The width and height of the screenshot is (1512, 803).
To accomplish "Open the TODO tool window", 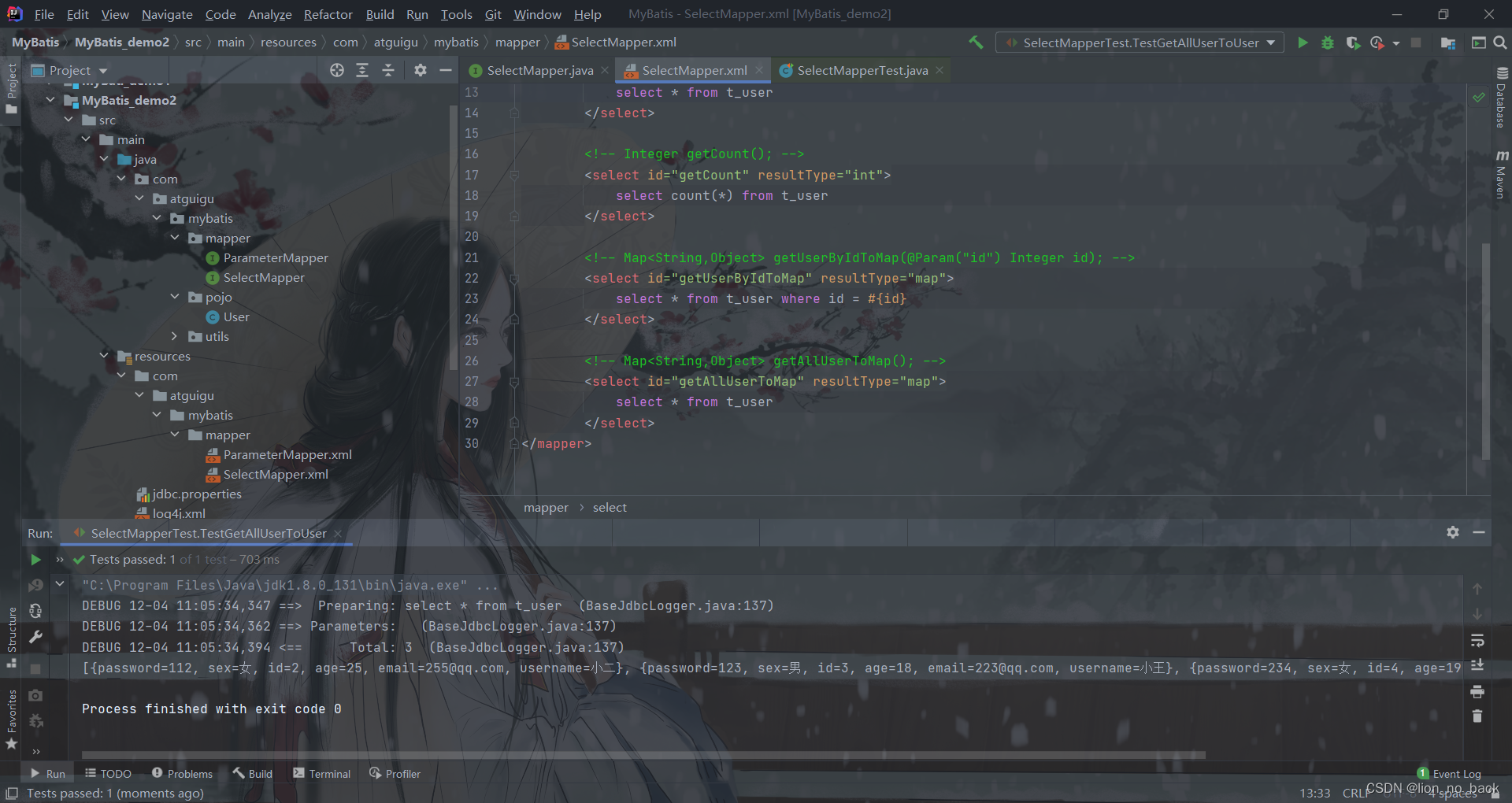I will 108,774.
